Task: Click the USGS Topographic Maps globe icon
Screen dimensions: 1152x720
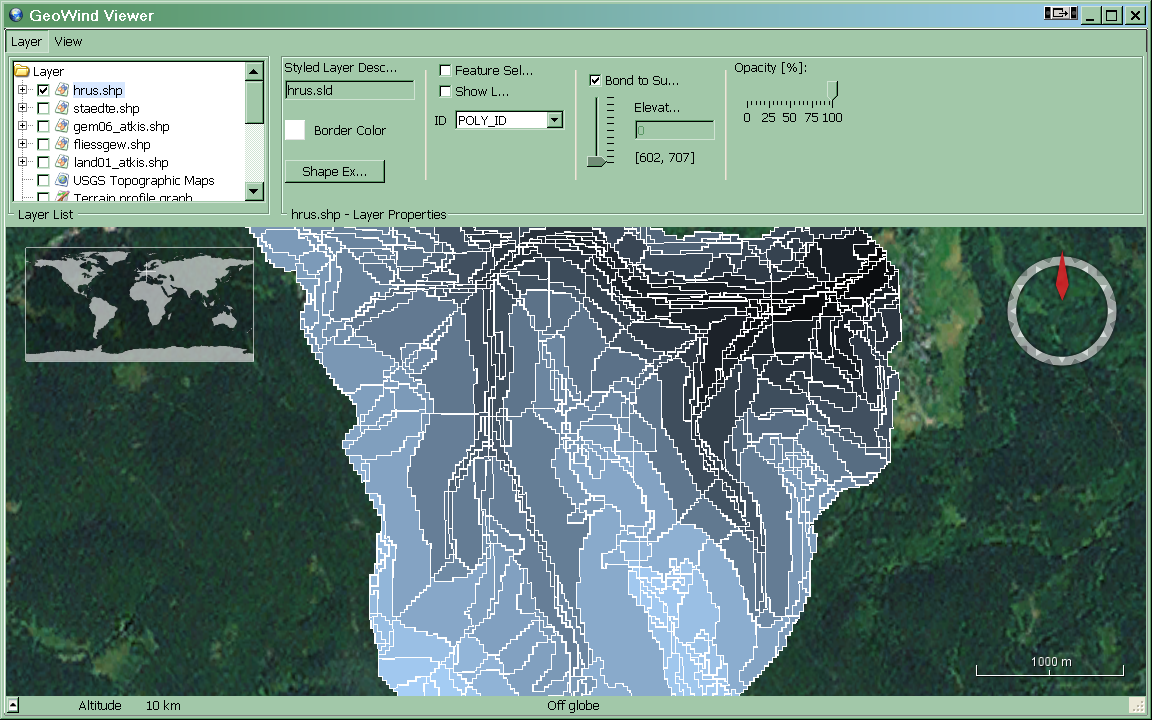Action: point(62,180)
